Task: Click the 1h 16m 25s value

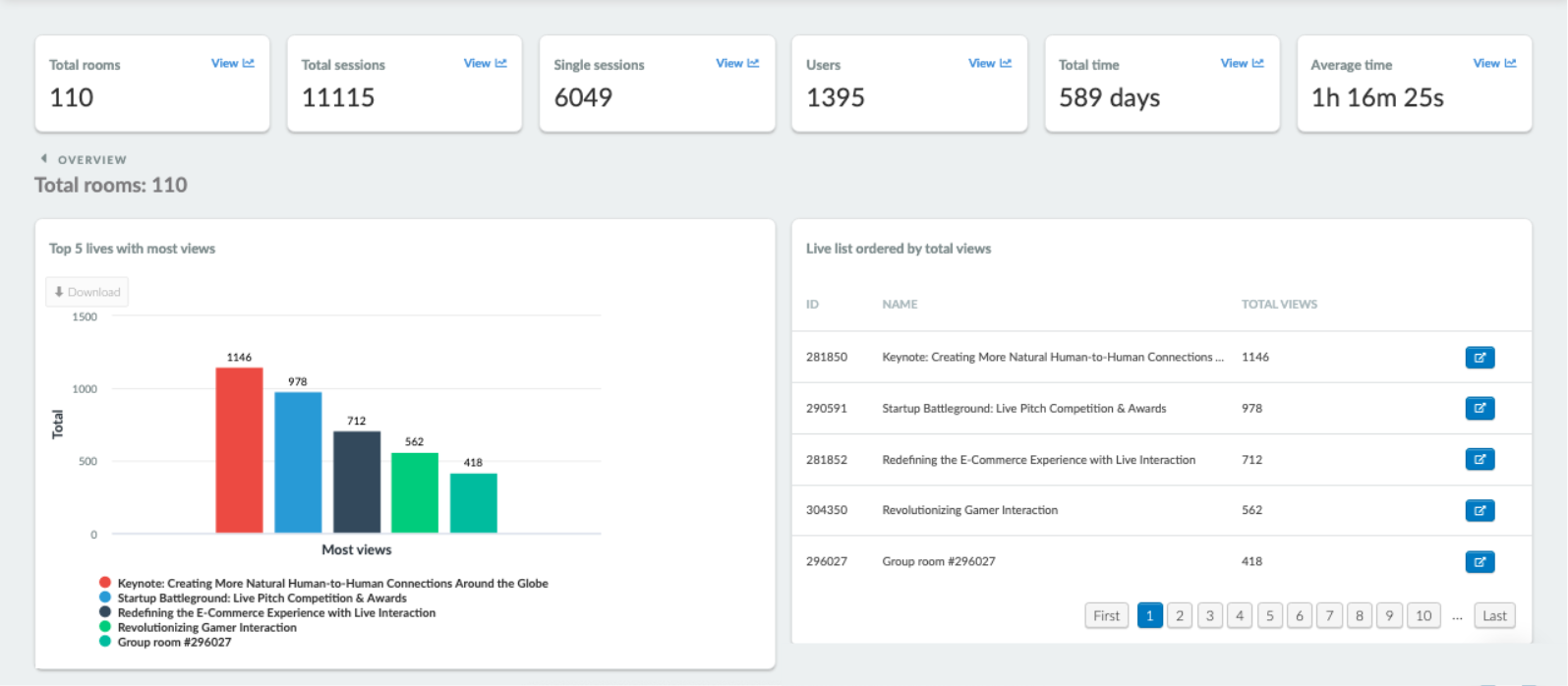Action: point(1377,97)
